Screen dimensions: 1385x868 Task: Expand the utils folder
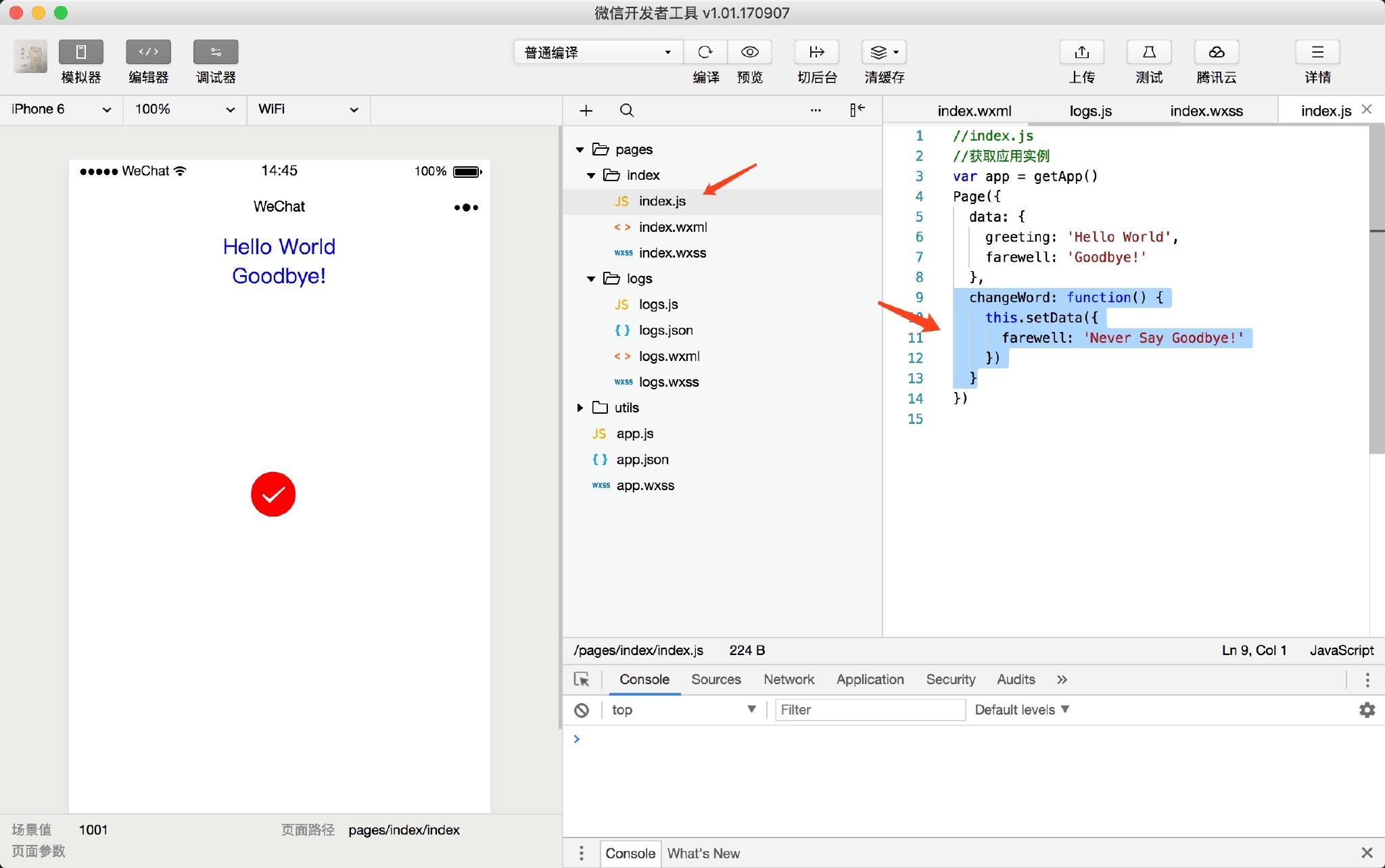point(580,408)
